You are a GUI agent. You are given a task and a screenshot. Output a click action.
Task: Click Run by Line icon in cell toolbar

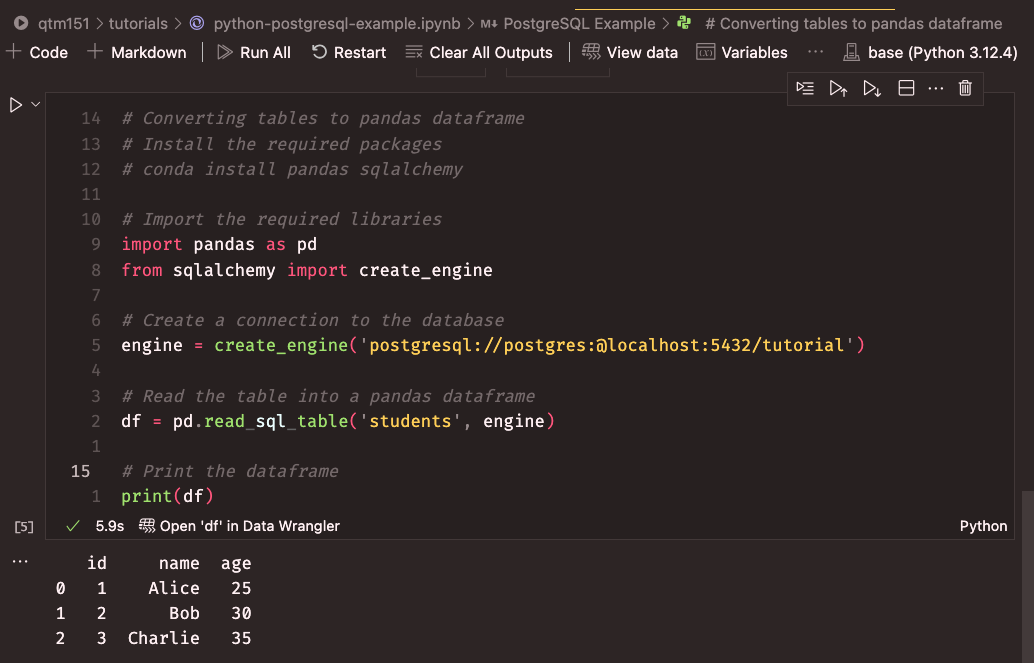point(805,89)
